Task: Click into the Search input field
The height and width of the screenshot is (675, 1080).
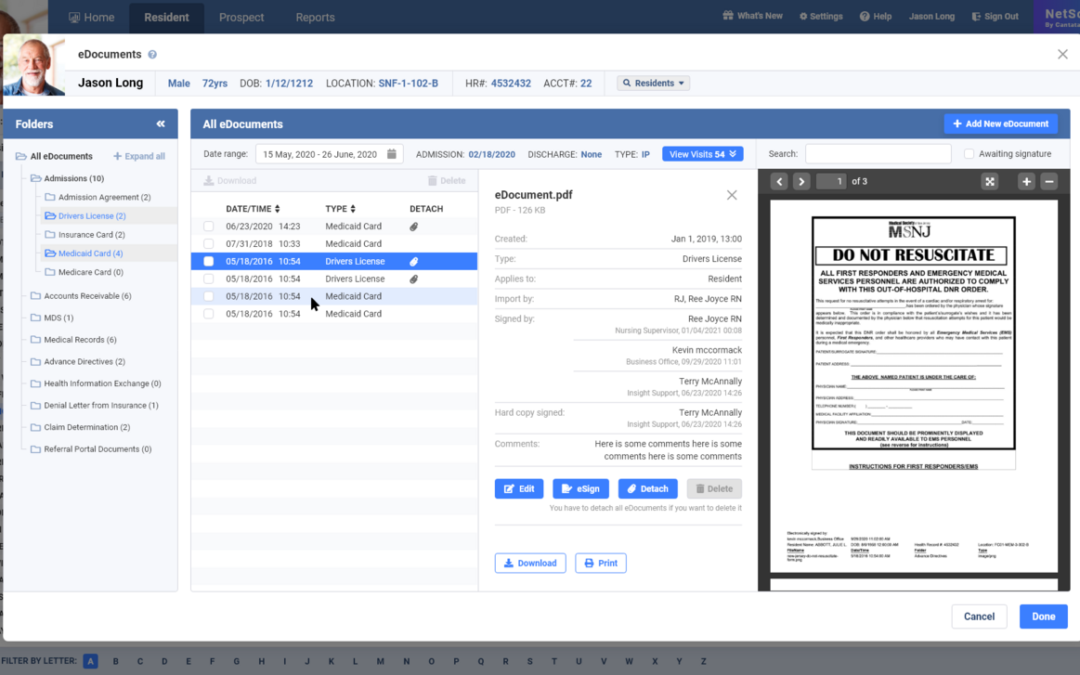Action: 877,154
